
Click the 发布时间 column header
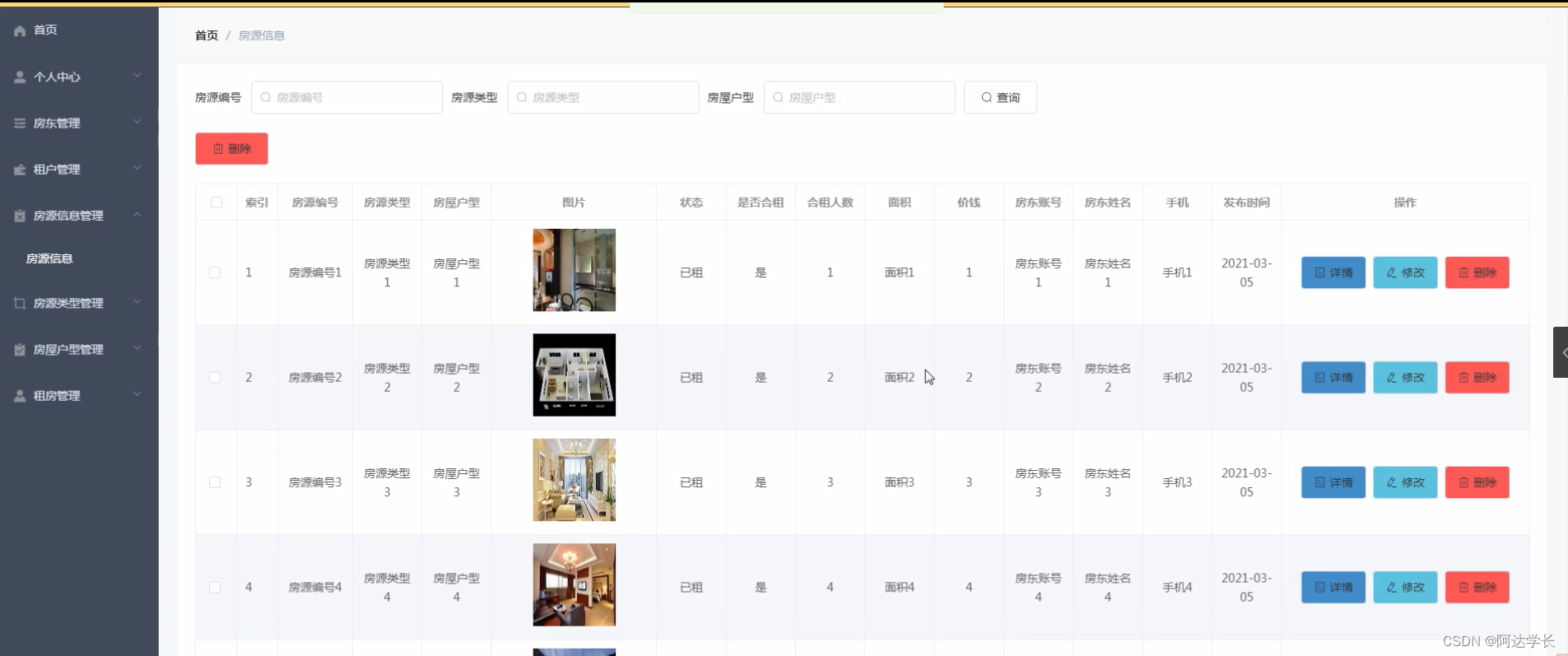tap(1246, 202)
